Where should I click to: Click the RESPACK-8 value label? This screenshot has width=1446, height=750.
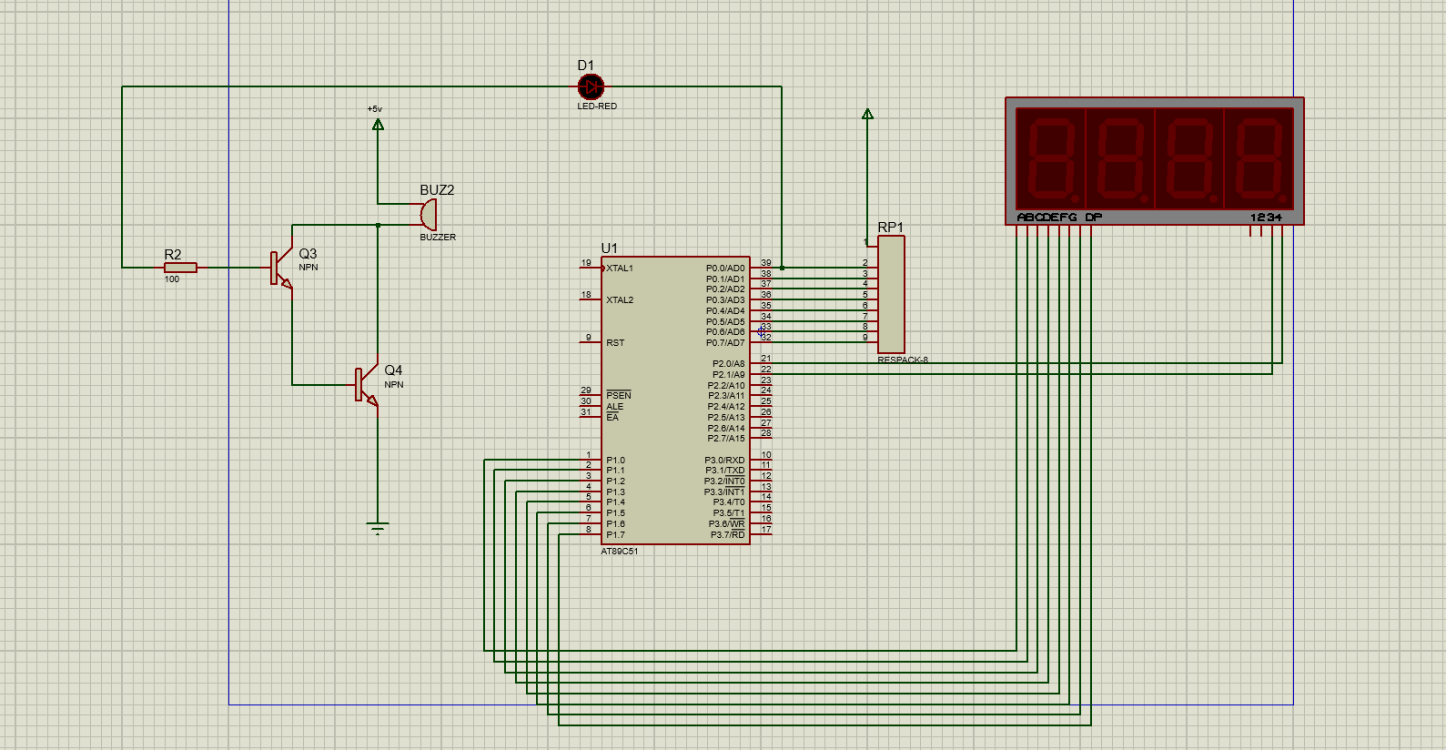[x=902, y=360]
